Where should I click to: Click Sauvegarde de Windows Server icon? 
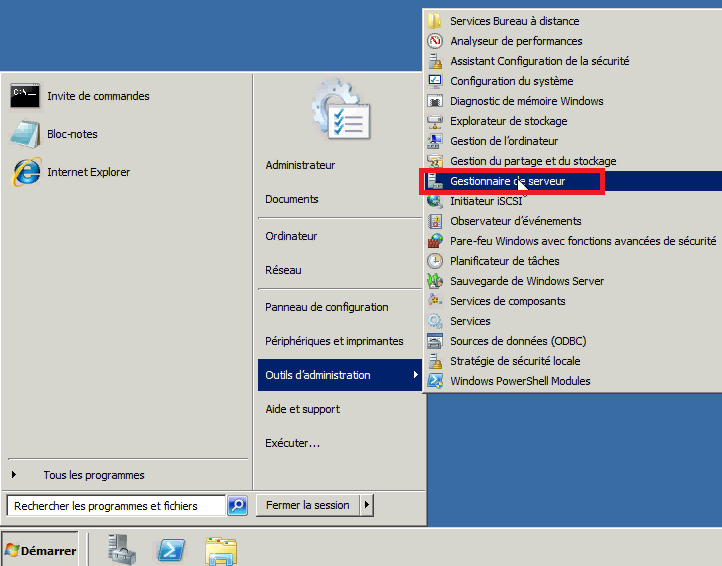pyautogui.click(x=435, y=281)
